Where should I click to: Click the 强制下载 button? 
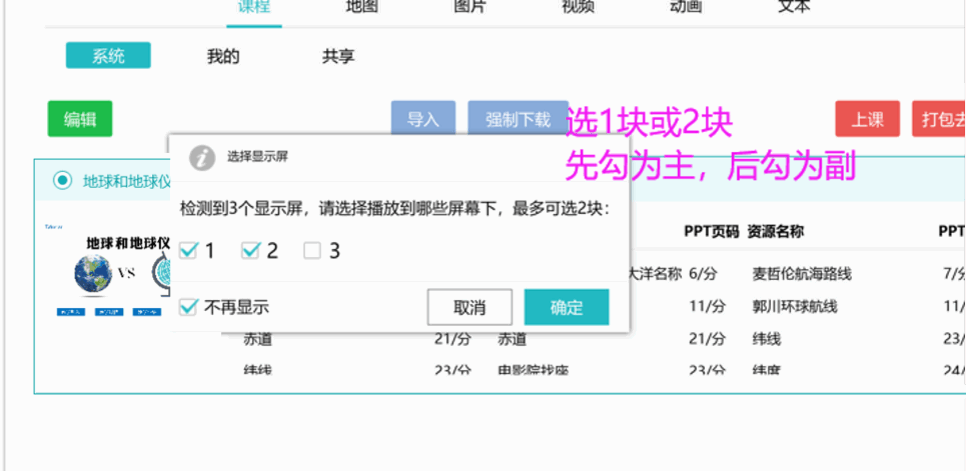pyautogui.click(x=517, y=120)
